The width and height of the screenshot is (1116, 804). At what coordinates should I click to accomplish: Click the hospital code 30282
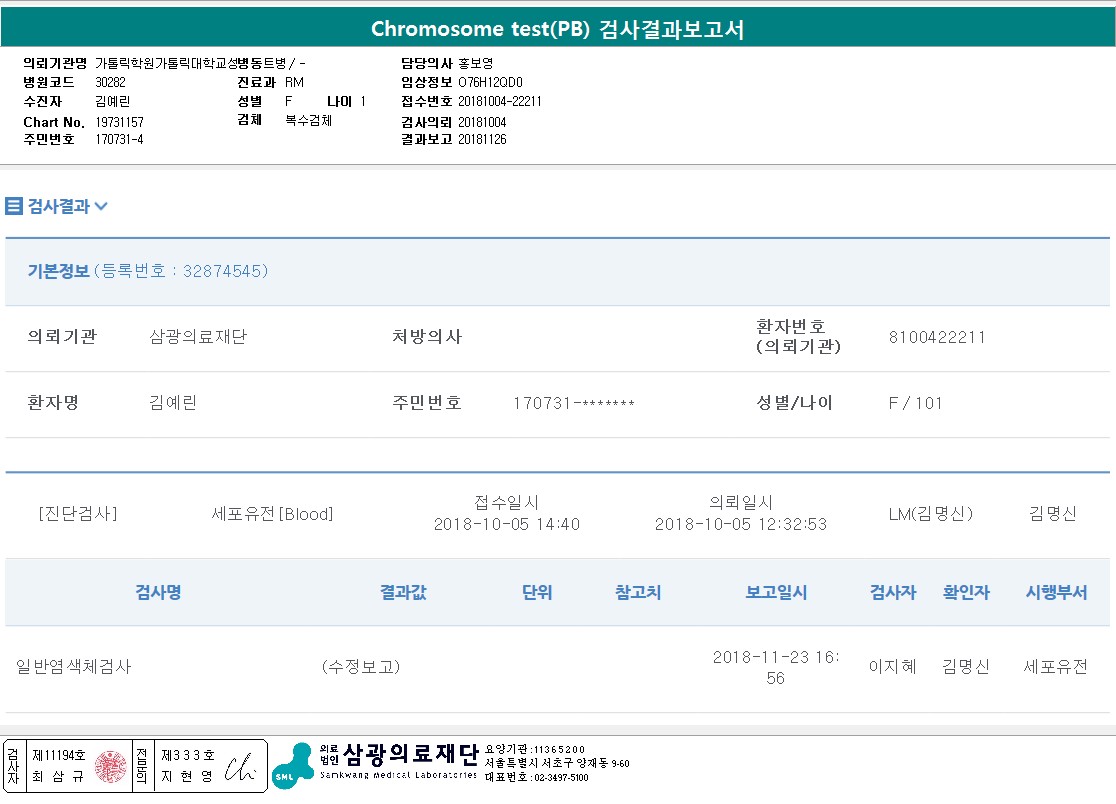[110, 83]
